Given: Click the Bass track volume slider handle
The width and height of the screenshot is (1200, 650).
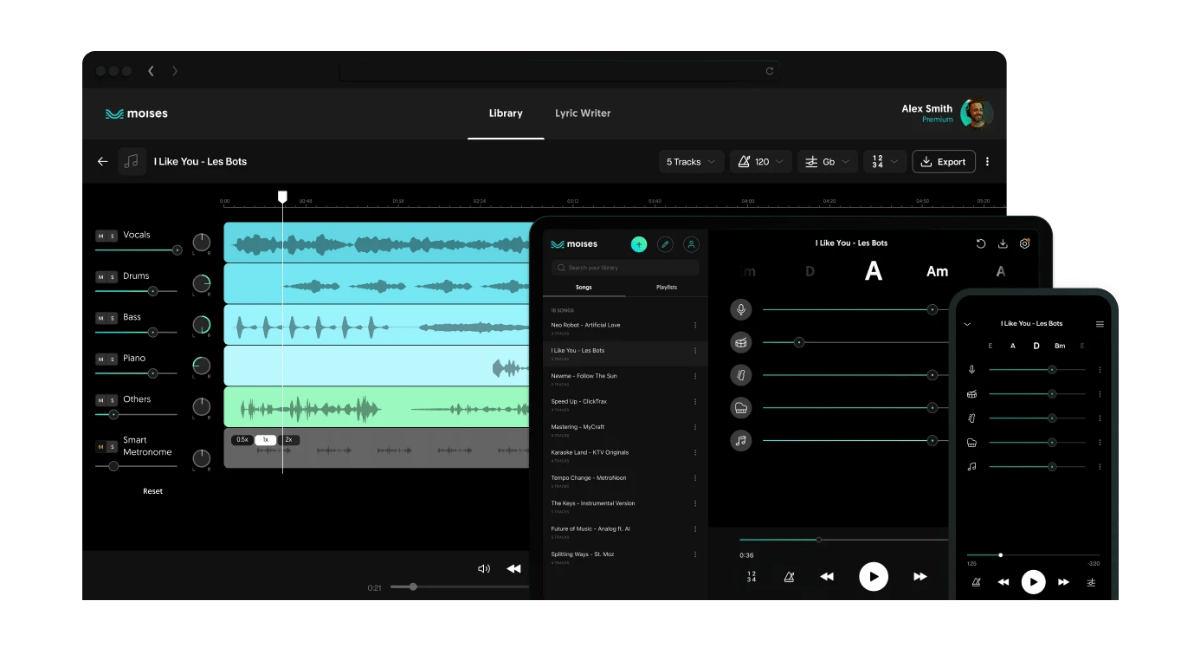Looking at the screenshot, I should point(153,332).
